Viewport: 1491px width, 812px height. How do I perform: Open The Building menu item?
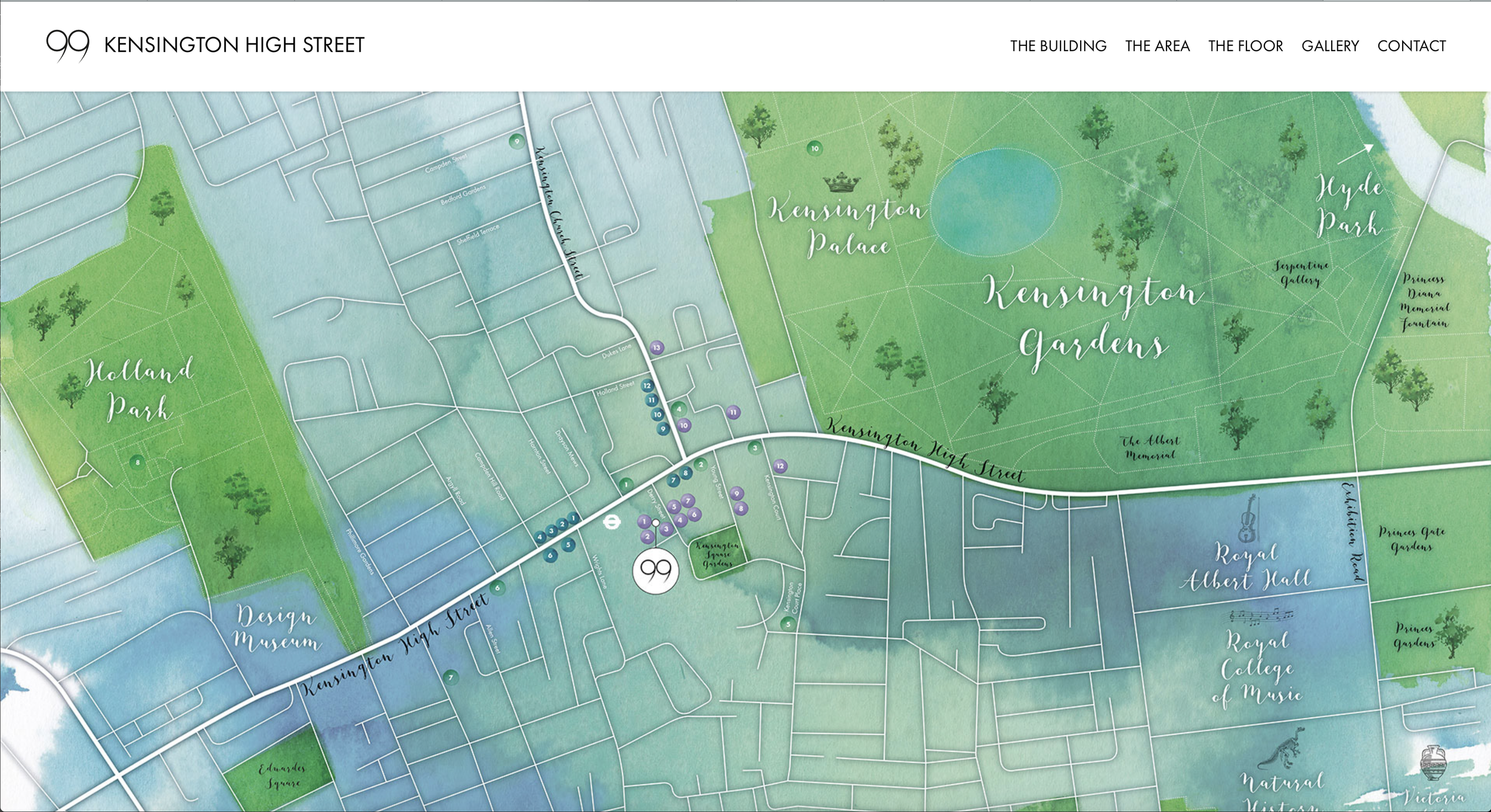[x=1058, y=46]
